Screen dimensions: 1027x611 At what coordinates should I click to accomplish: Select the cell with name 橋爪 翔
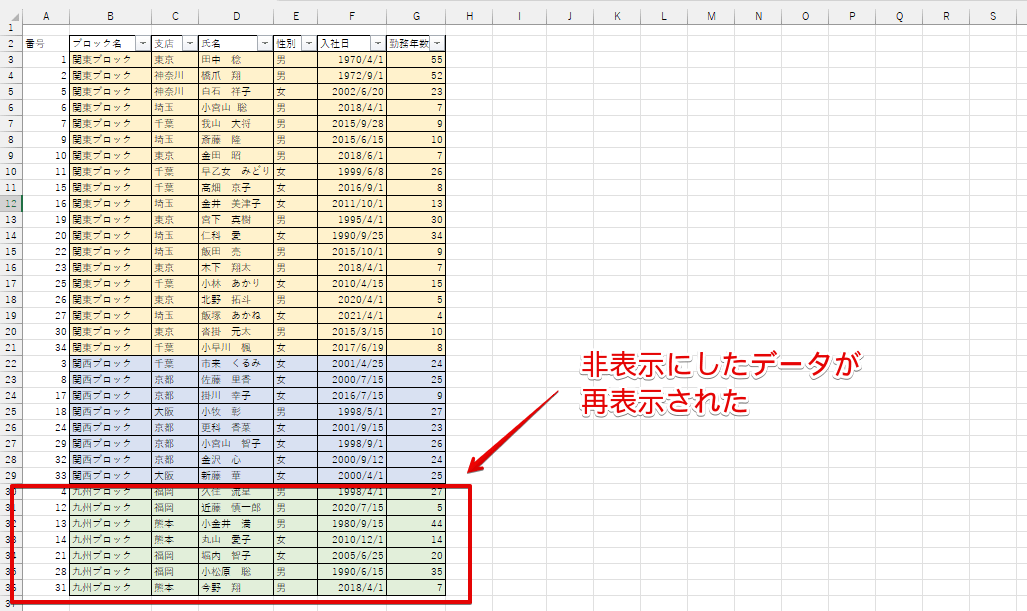tap(236, 75)
